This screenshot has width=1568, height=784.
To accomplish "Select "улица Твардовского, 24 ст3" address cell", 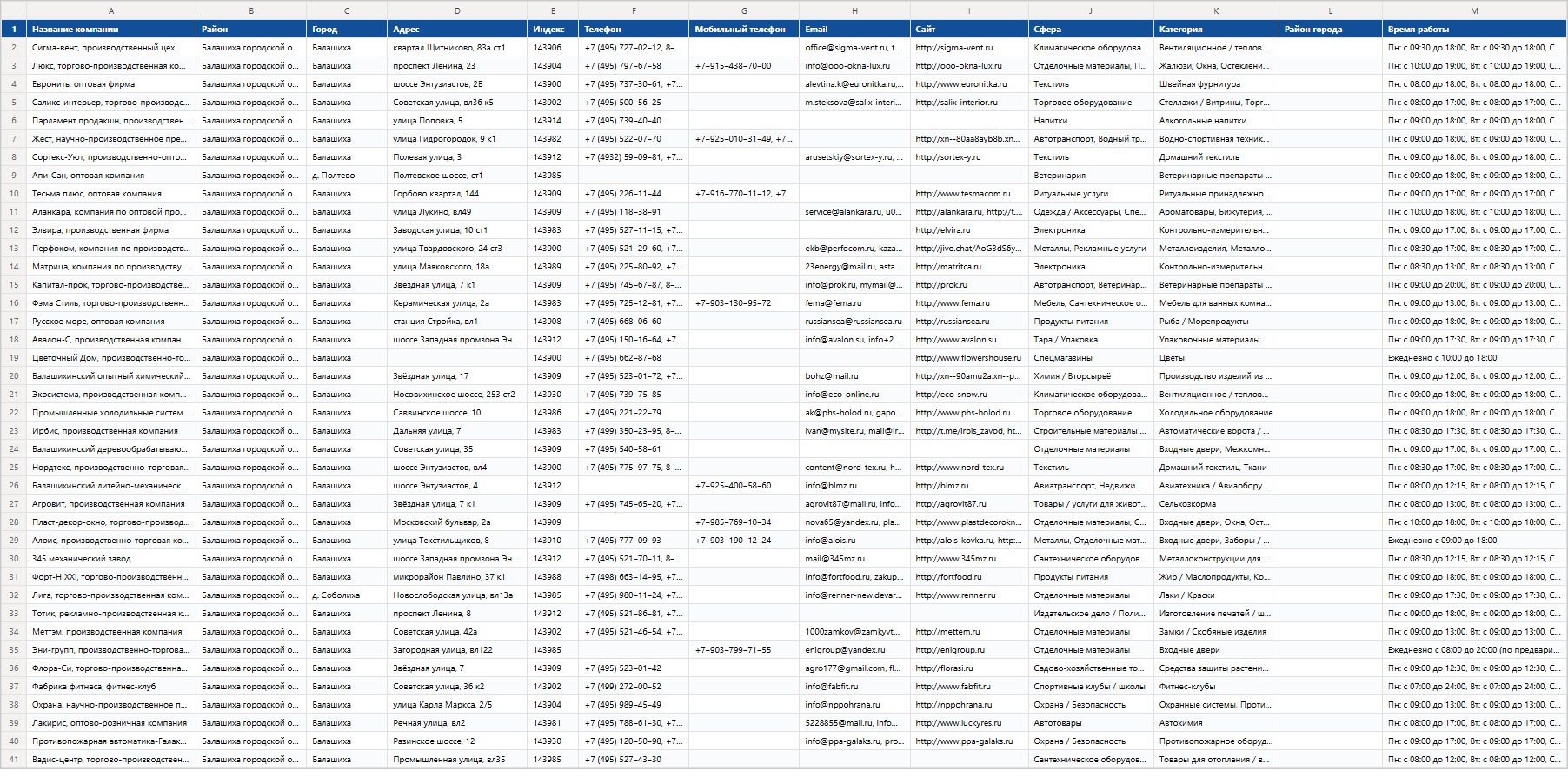I will coord(457,249).
